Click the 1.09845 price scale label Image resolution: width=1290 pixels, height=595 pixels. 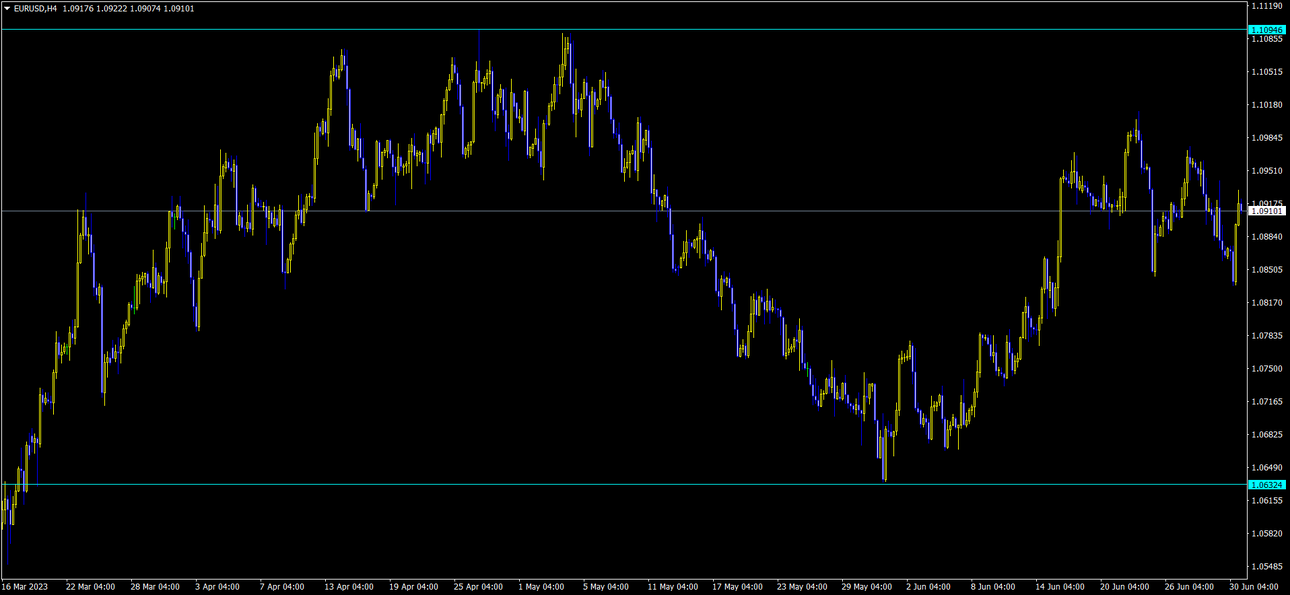[x=1267, y=138]
